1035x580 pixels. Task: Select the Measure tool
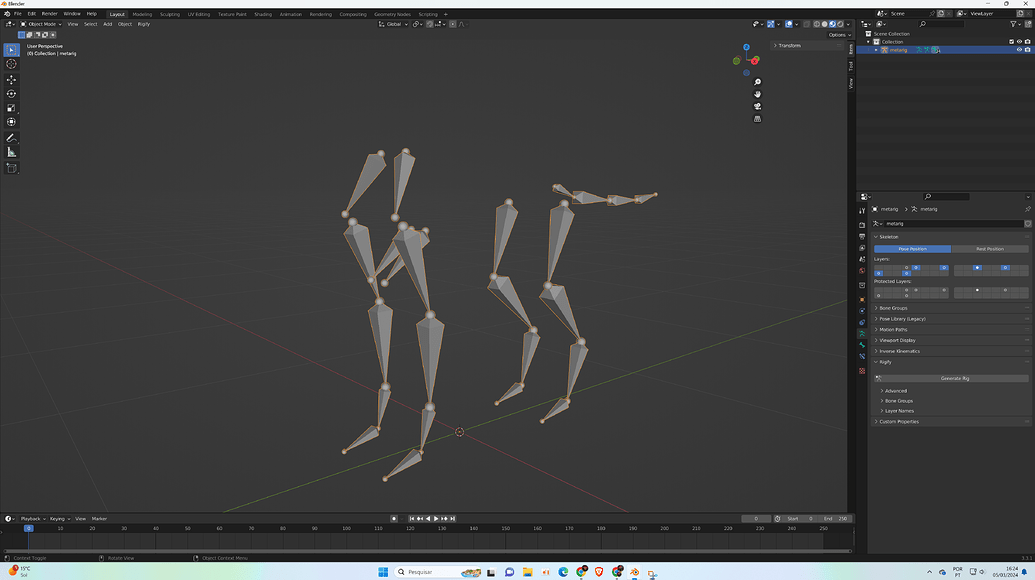click(11, 152)
